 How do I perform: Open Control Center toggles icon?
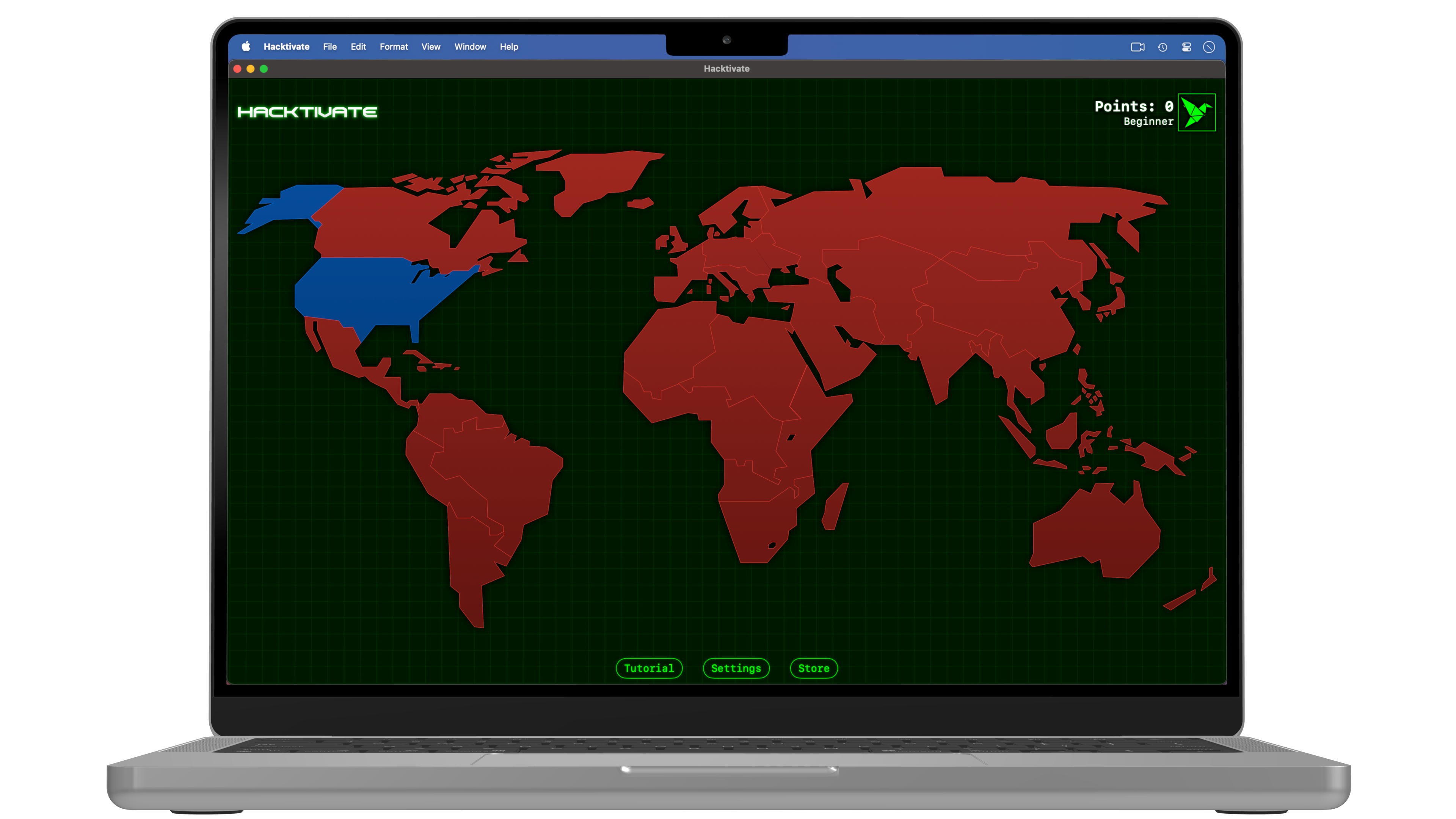point(1186,47)
